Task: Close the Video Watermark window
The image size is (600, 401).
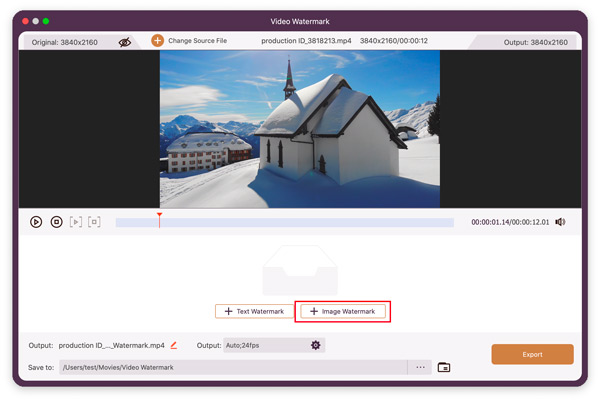Action: click(25, 21)
